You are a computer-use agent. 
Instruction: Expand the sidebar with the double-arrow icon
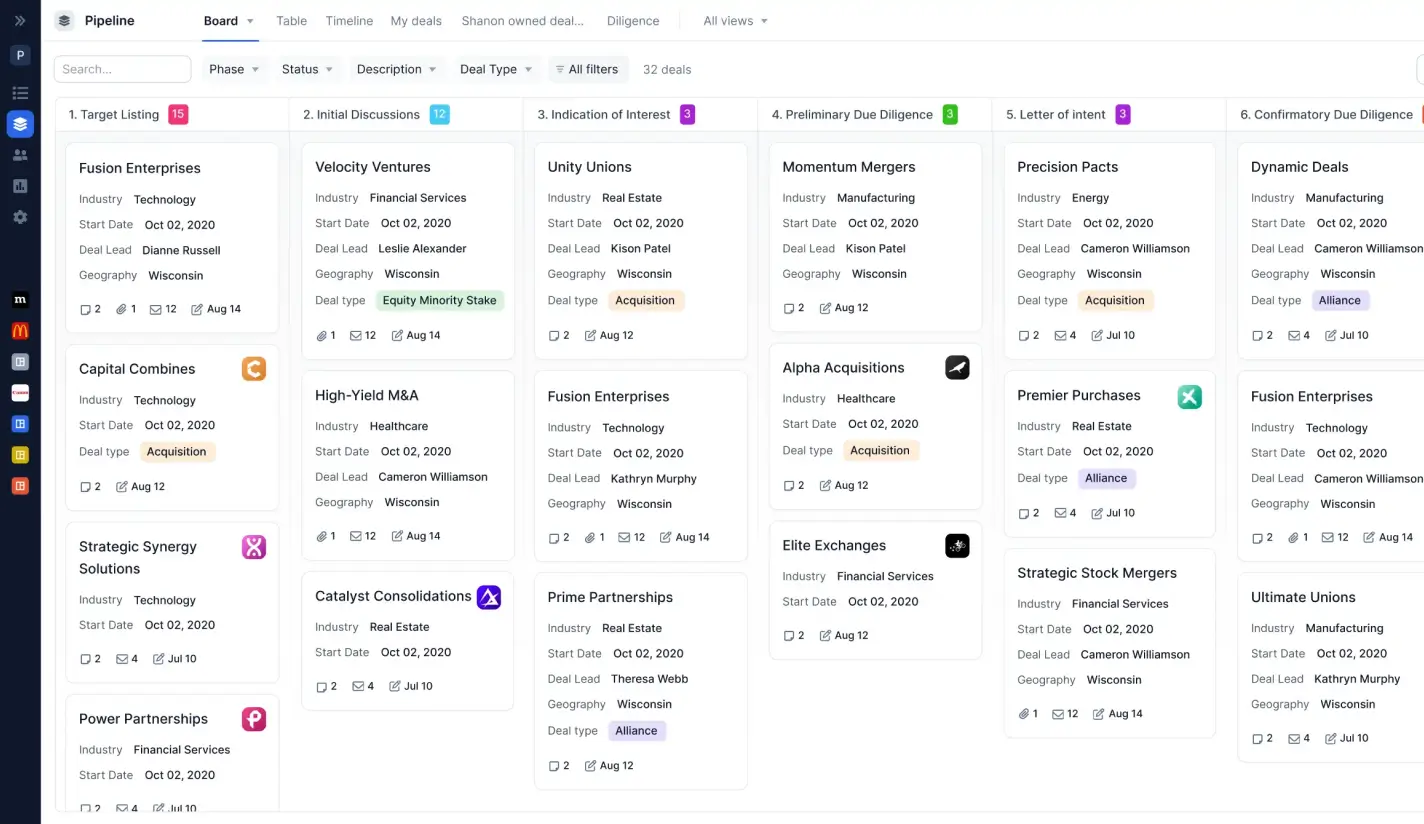(20, 20)
